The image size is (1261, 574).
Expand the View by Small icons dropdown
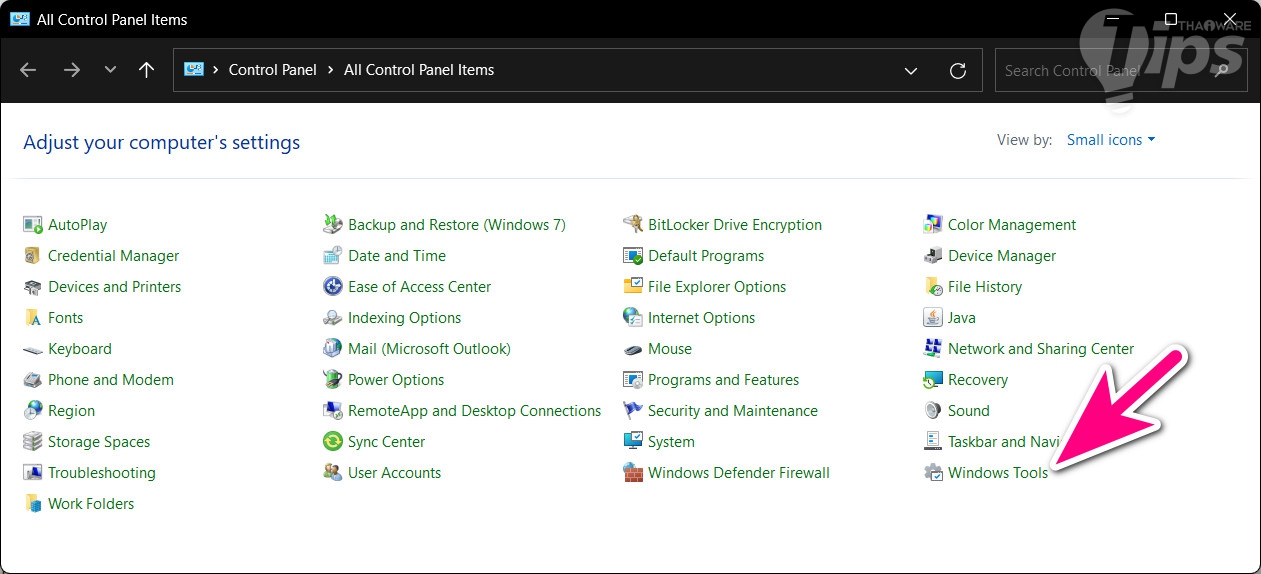[x=1110, y=140]
